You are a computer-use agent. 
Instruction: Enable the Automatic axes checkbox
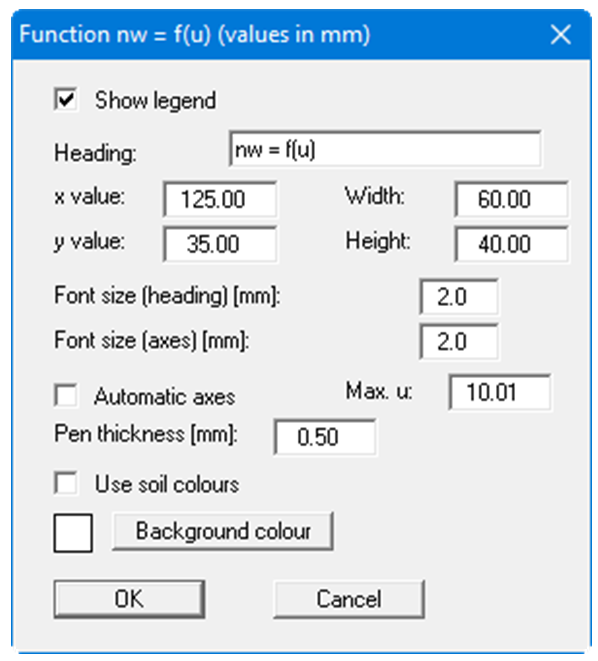coord(65,395)
